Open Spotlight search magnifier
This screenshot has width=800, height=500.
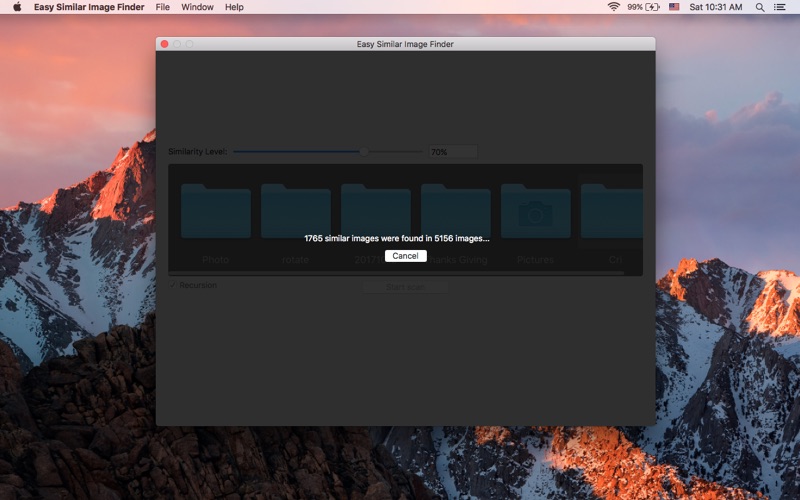[760, 7]
